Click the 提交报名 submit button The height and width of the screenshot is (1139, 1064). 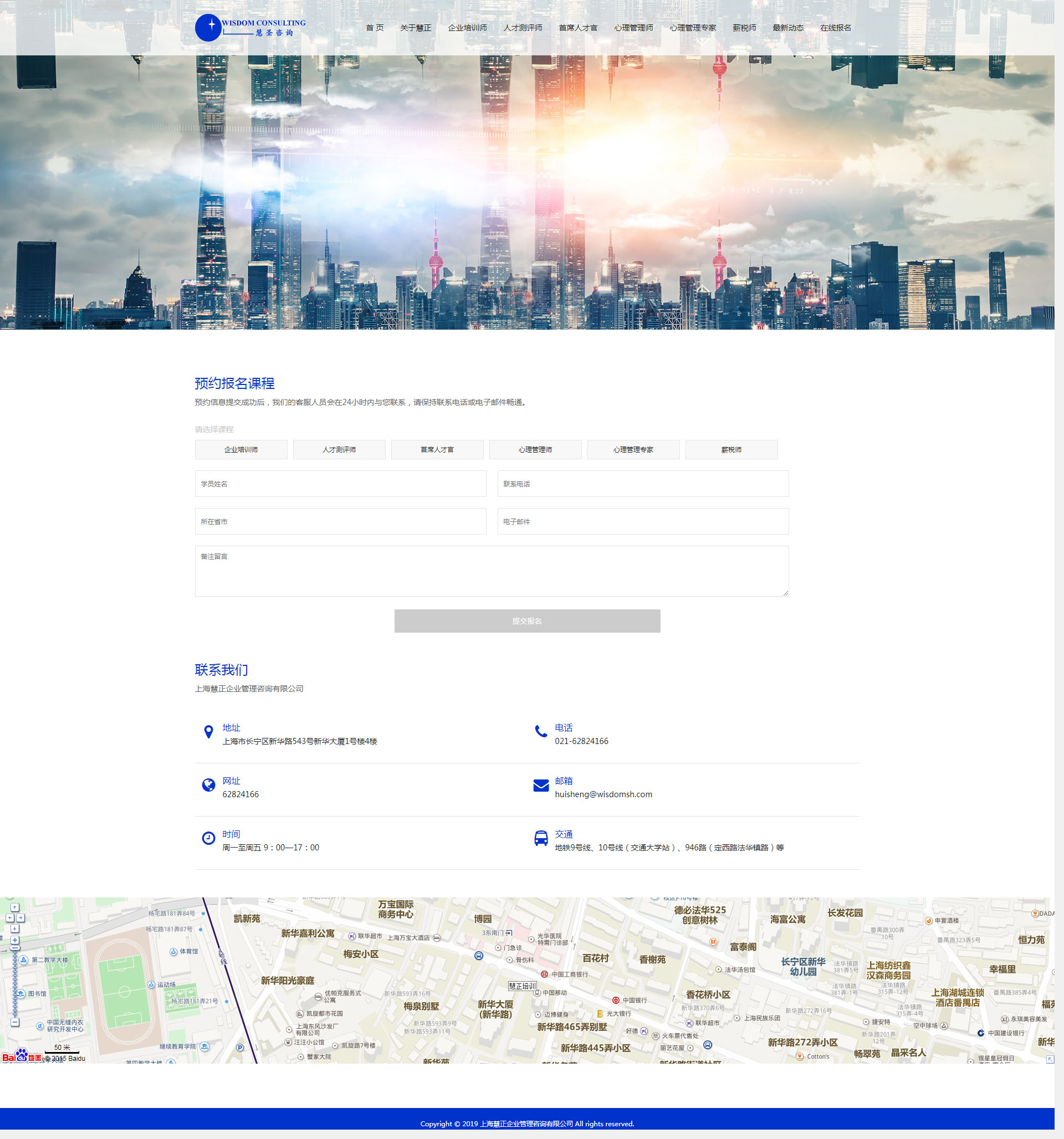527,621
